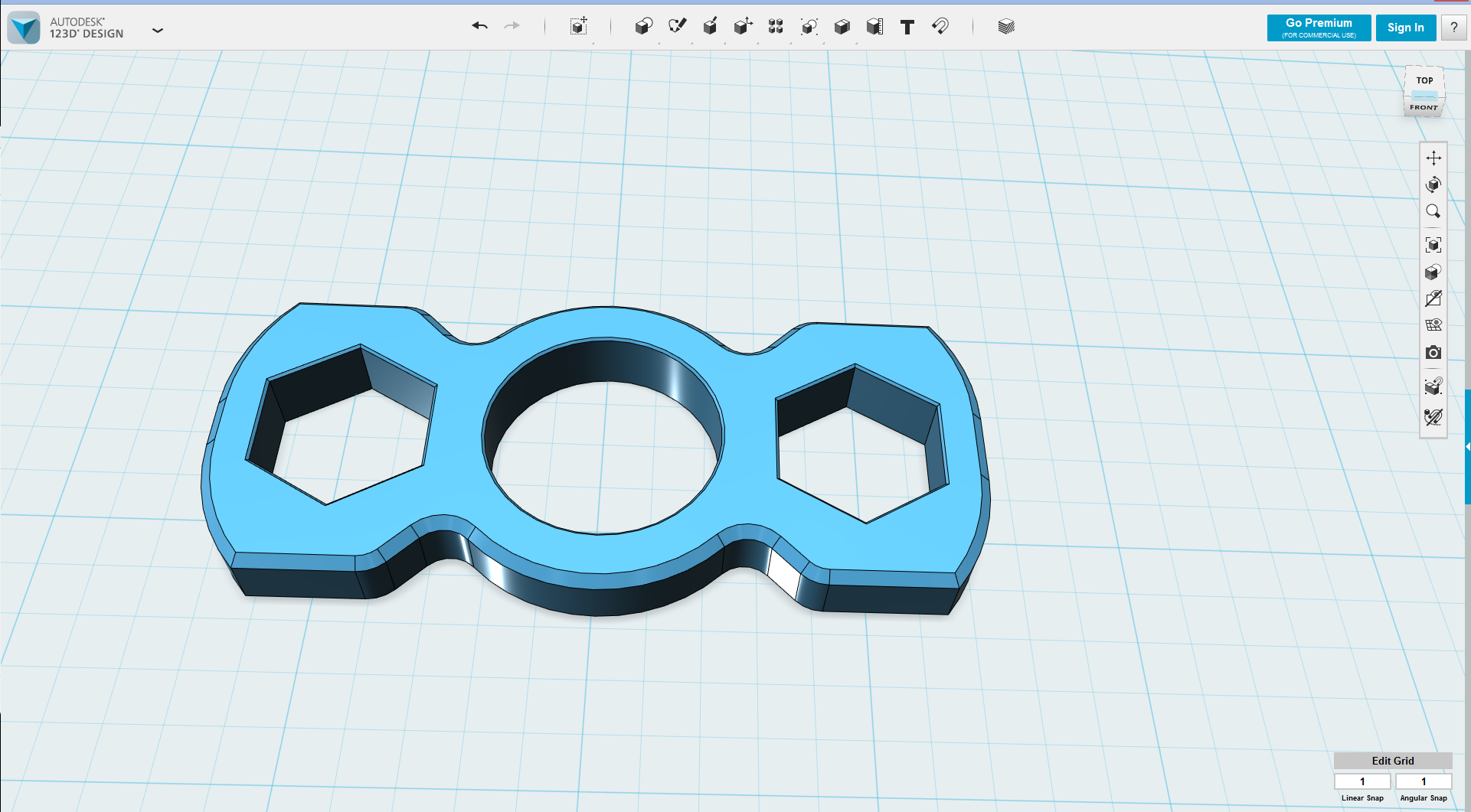Open the Sketch tool menu

coord(677,26)
